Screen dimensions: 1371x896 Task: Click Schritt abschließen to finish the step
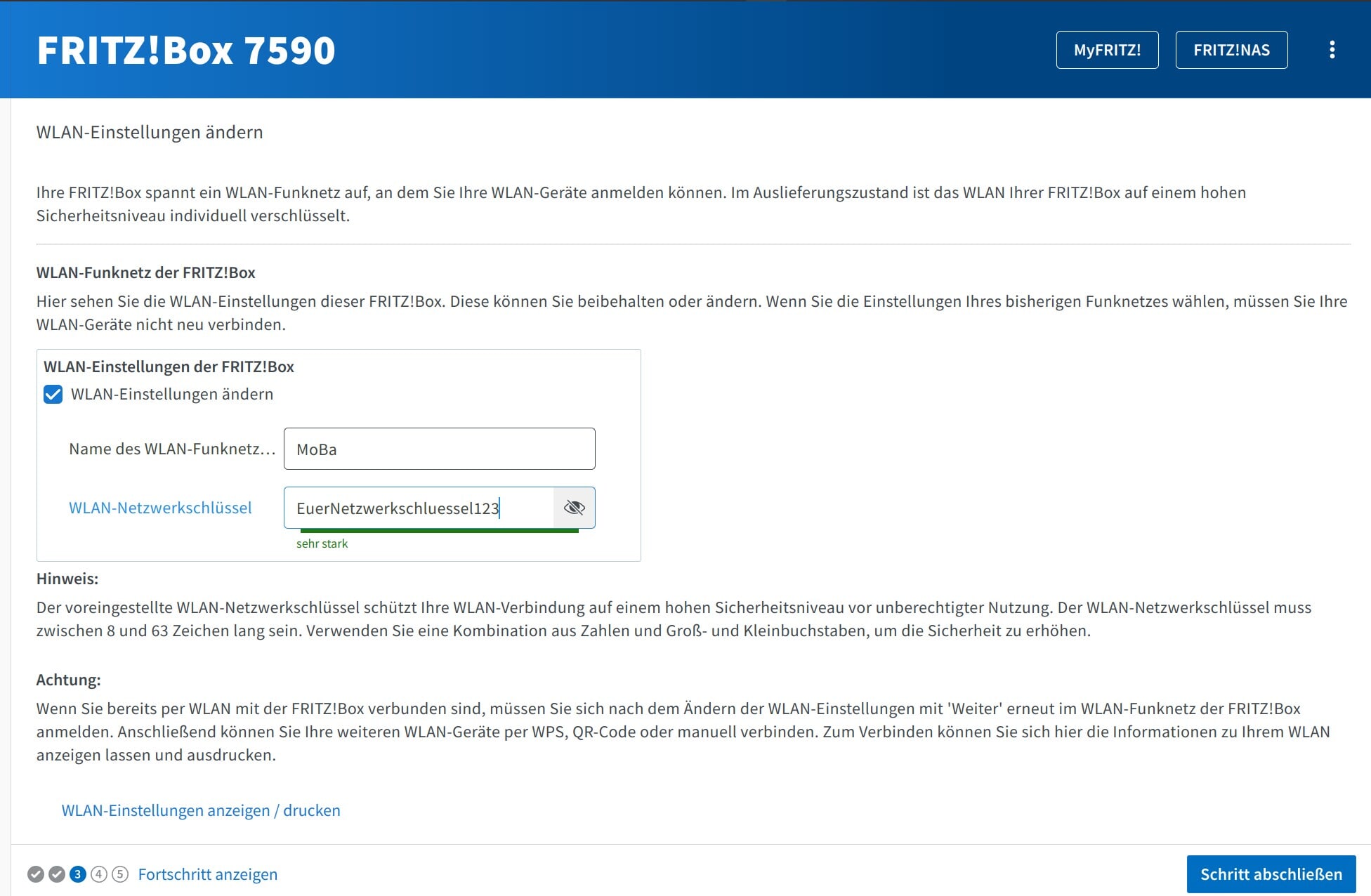1271,874
